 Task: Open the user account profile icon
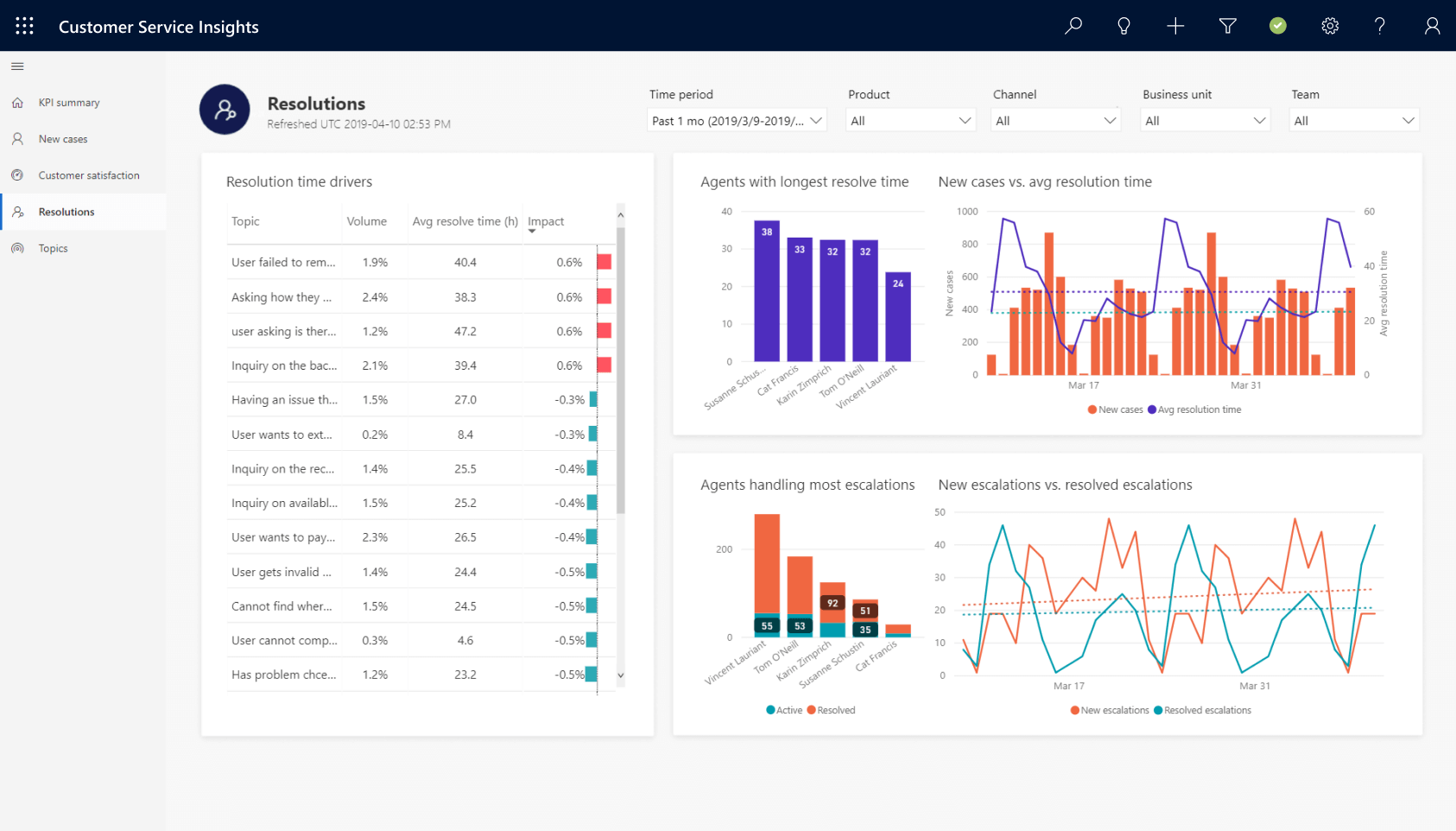pyautogui.click(x=1432, y=26)
